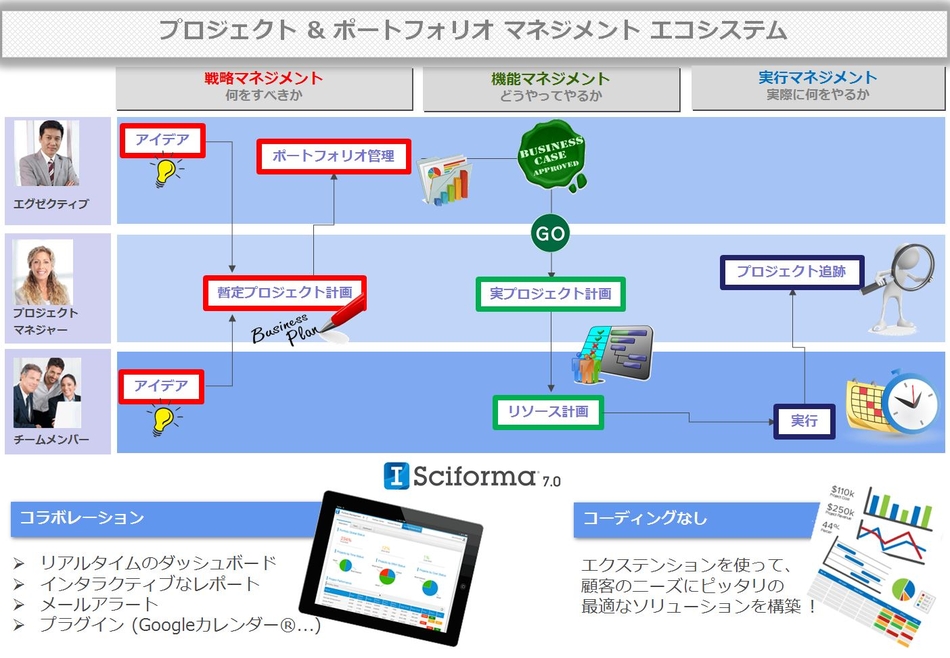Click the プロジェクト追跡 box
The height and width of the screenshot is (658, 950).
791,272
